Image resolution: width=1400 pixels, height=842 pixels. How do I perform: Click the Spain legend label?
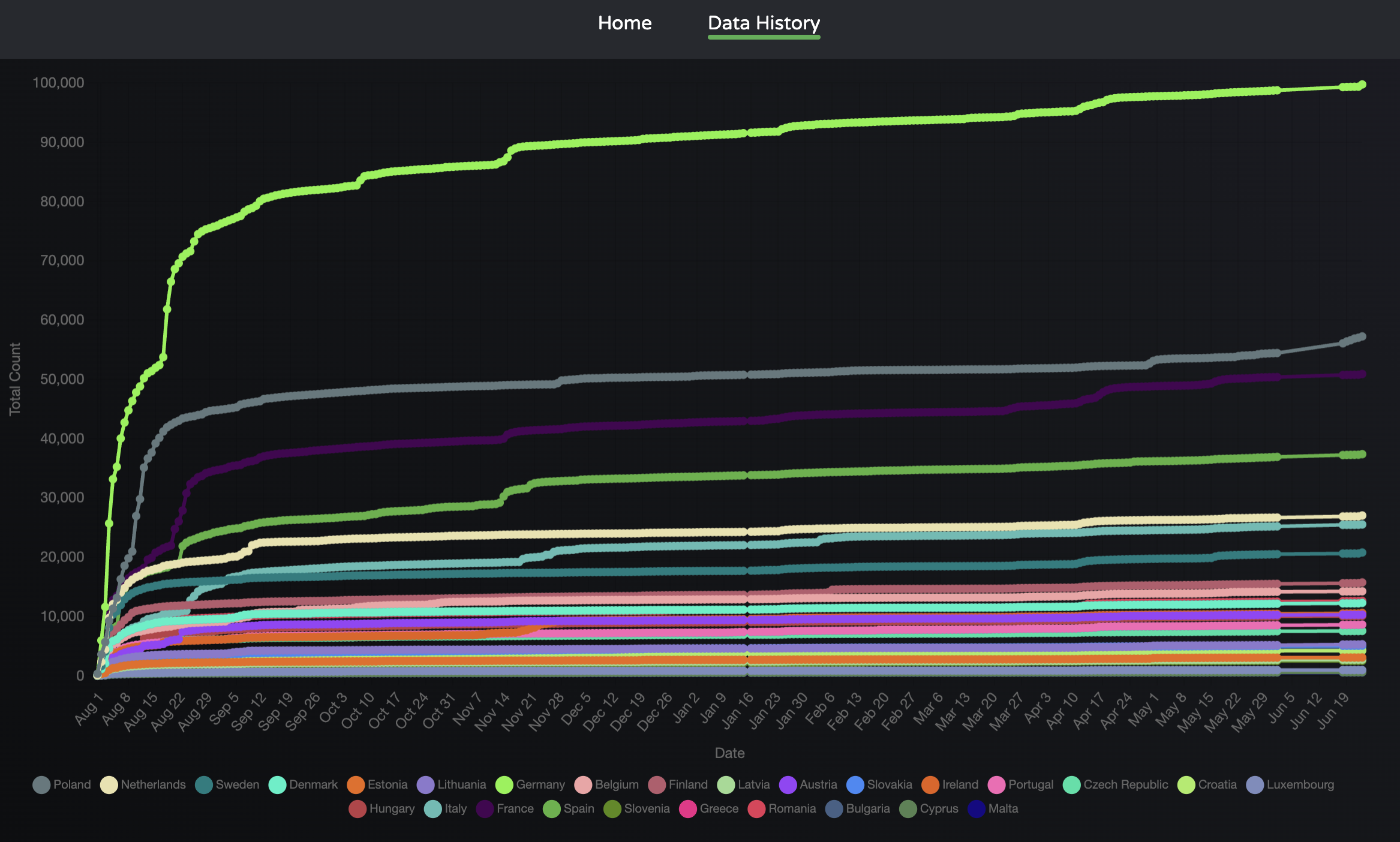(579, 808)
